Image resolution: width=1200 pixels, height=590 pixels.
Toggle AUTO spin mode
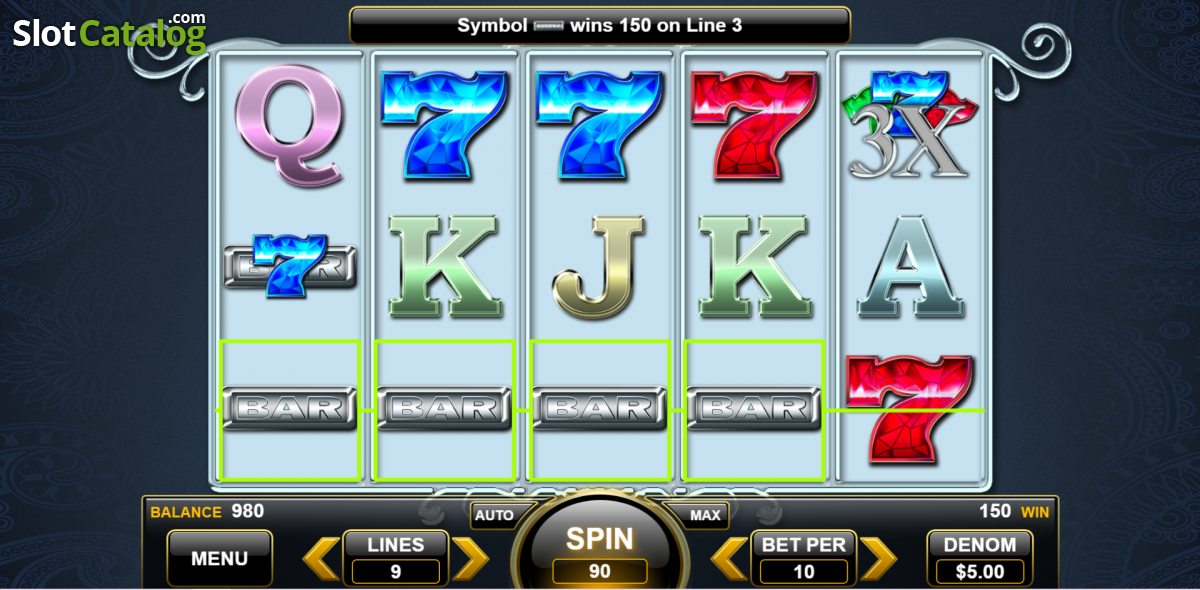pyautogui.click(x=494, y=516)
